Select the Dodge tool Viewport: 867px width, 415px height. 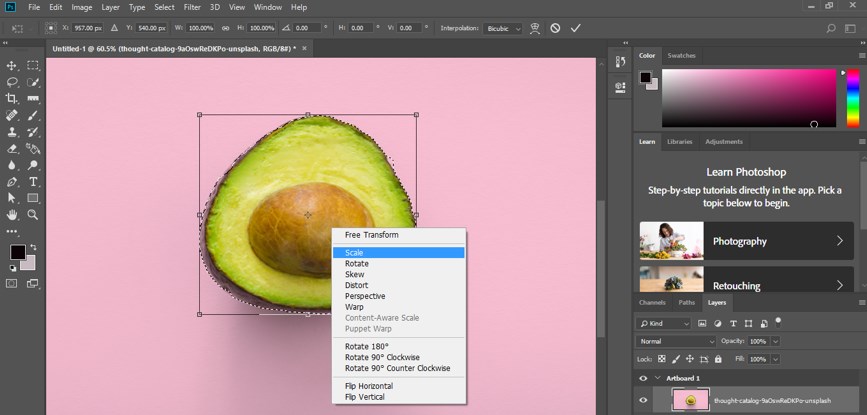pyautogui.click(x=33, y=165)
